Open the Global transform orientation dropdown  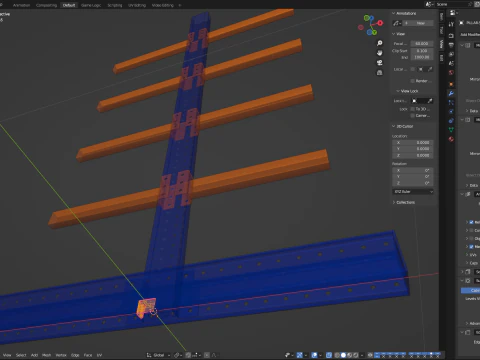158,355
